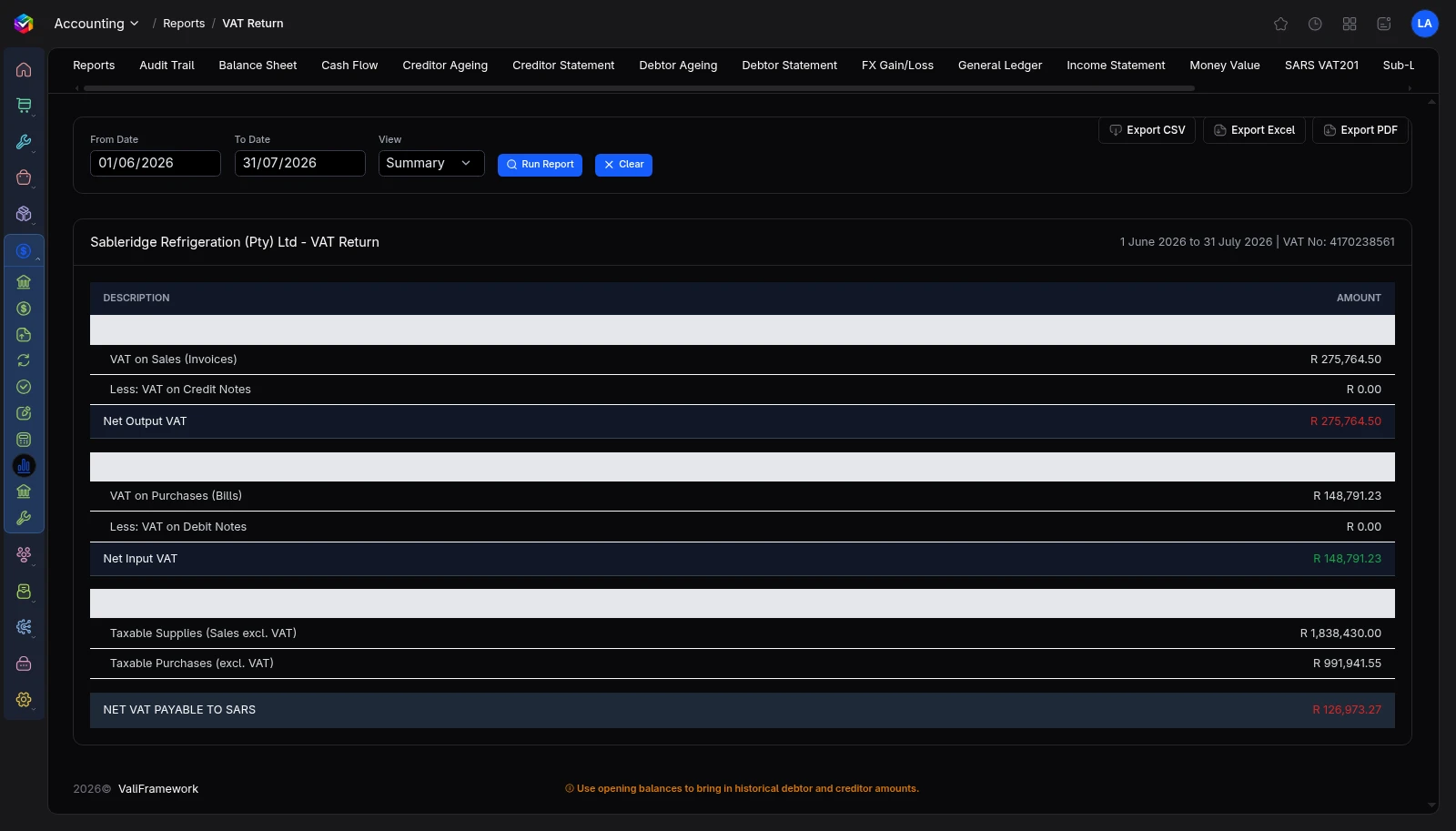Image resolution: width=1456 pixels, height=831 pixels.
Task: Click the From Date input field
Action: tap(156, 163)
